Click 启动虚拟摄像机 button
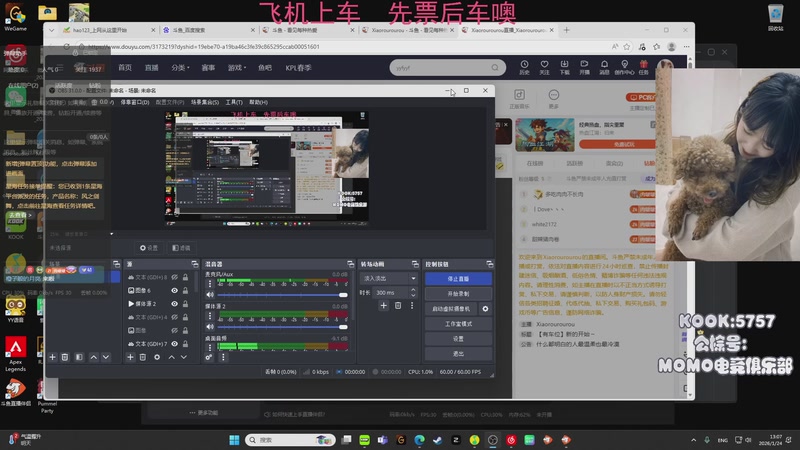This screenshot has height=450, width=800. pos(452,309)
